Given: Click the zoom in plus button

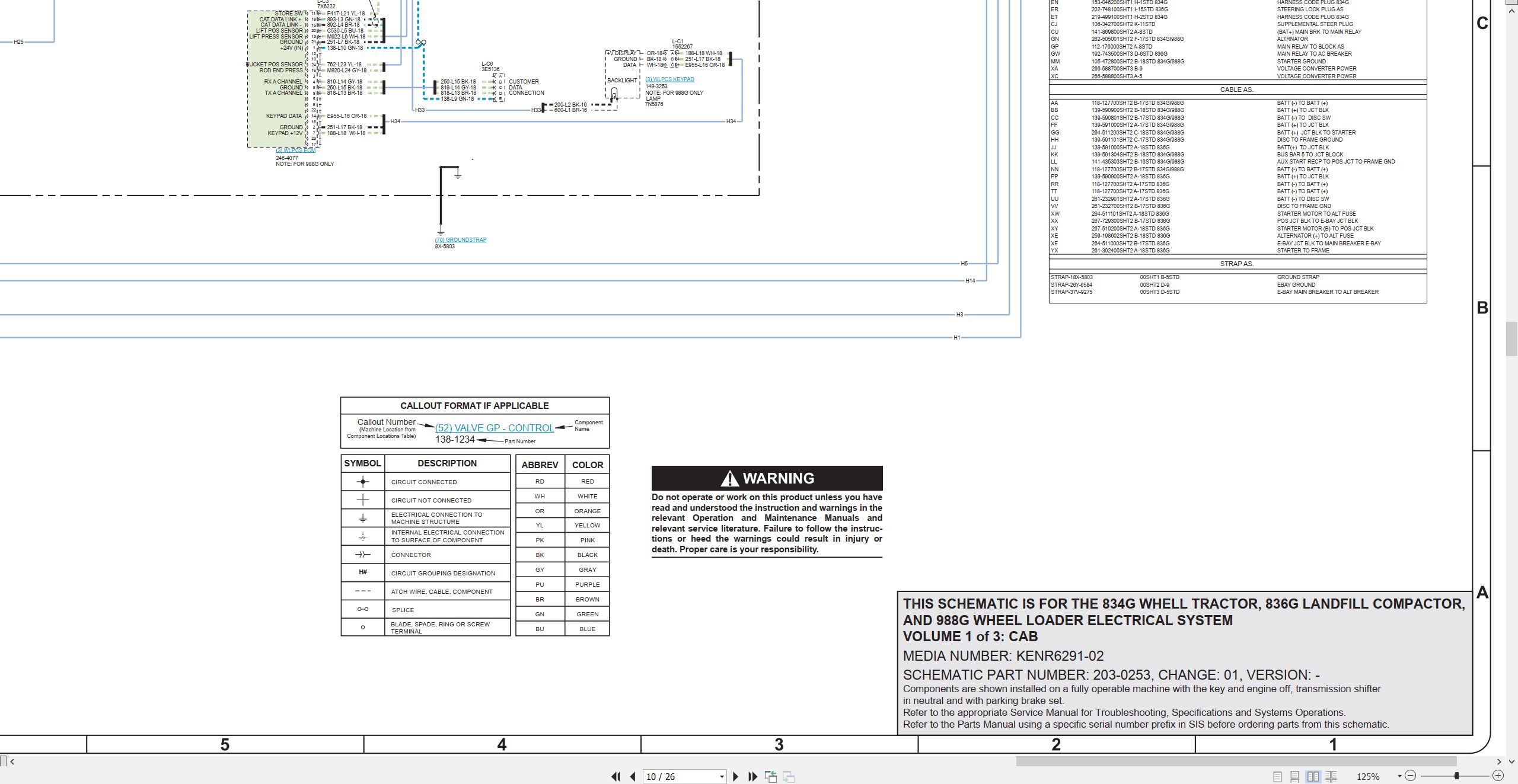Looking at the screenshot, I should coord(1498,776).
